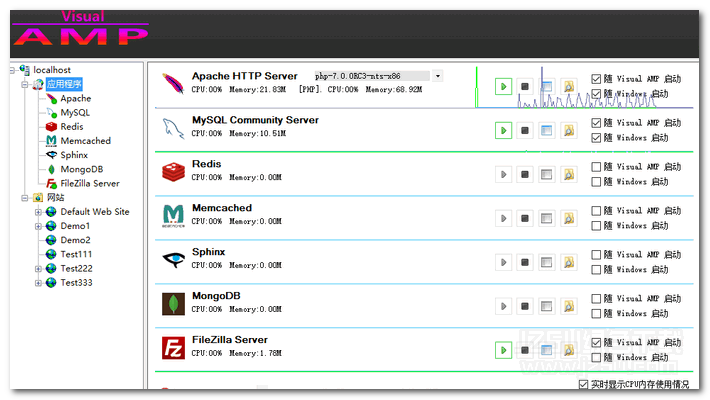Viewport: 710px width, 400px height.
Task: Disable MySQL start with Visual AMP
Action: pyautogui.click(x=596, y=123)
